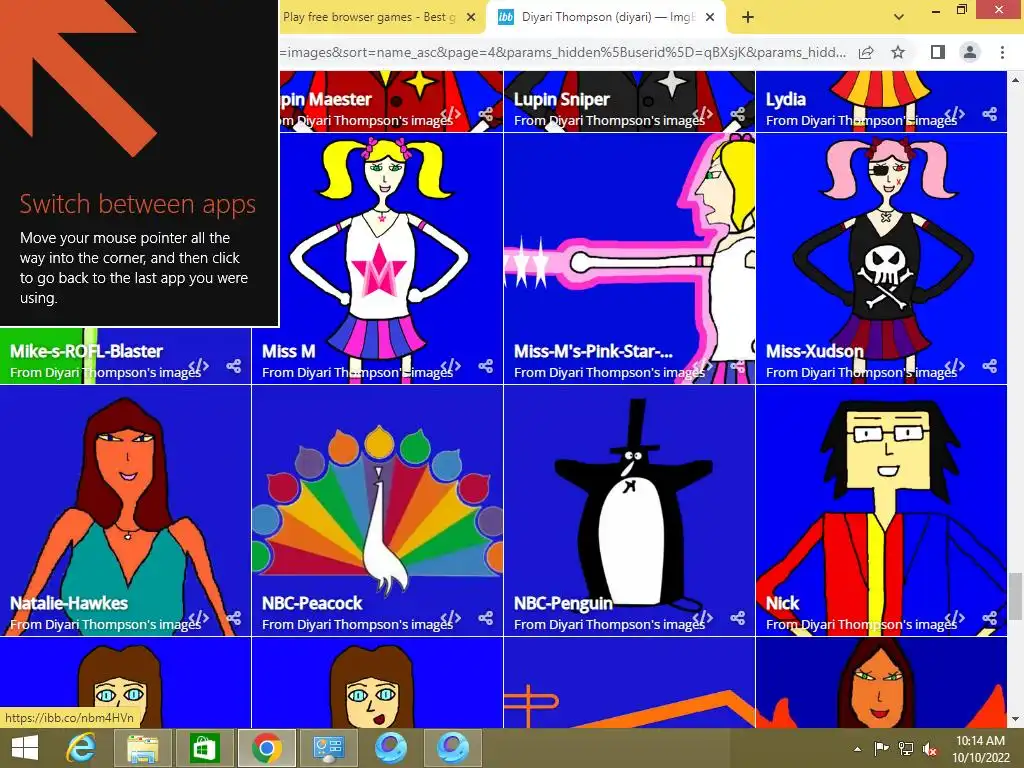Open Chrome three-dot menu
This screenshot has height=768, width=1024.
(x=1002, y=52)
